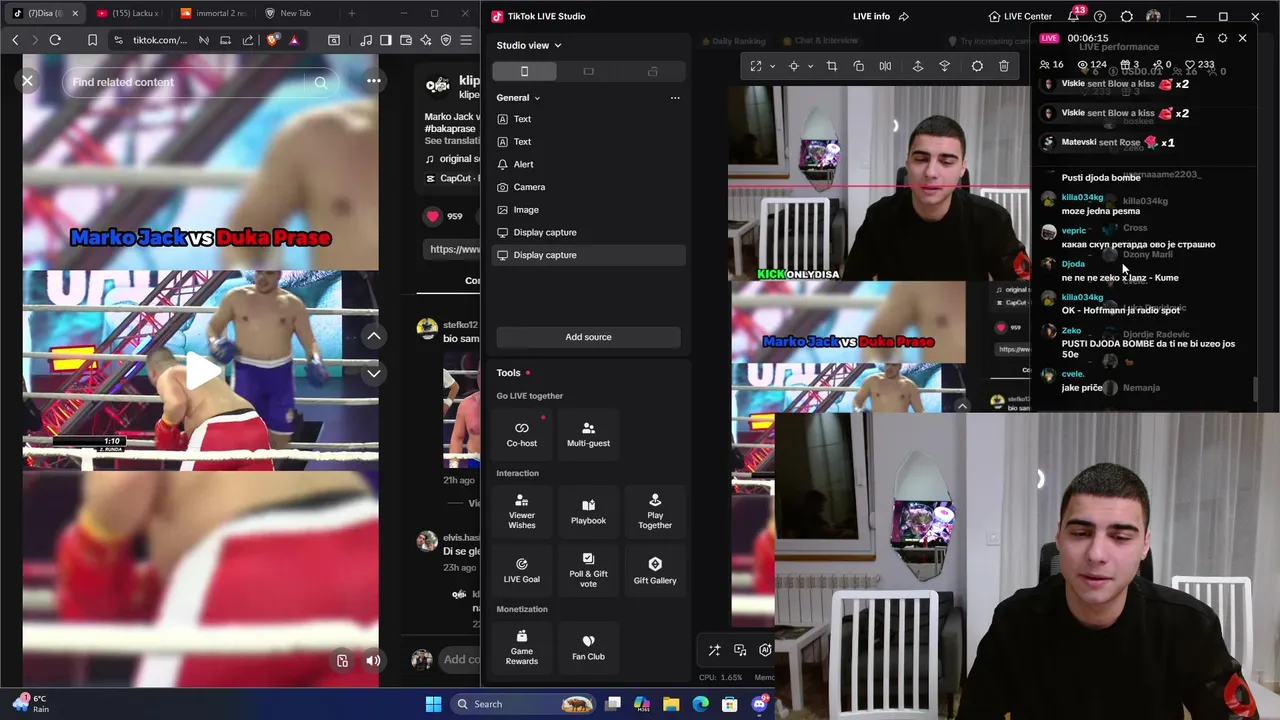Open LIVE info
This screenshot has height=720, width=1280.
pos(871,16)
